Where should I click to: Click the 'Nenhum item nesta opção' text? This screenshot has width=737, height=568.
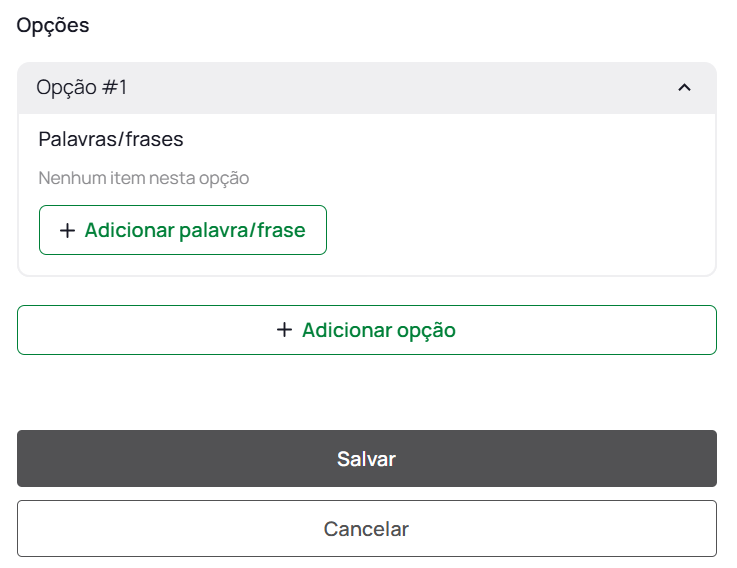[x=144, y=179]
